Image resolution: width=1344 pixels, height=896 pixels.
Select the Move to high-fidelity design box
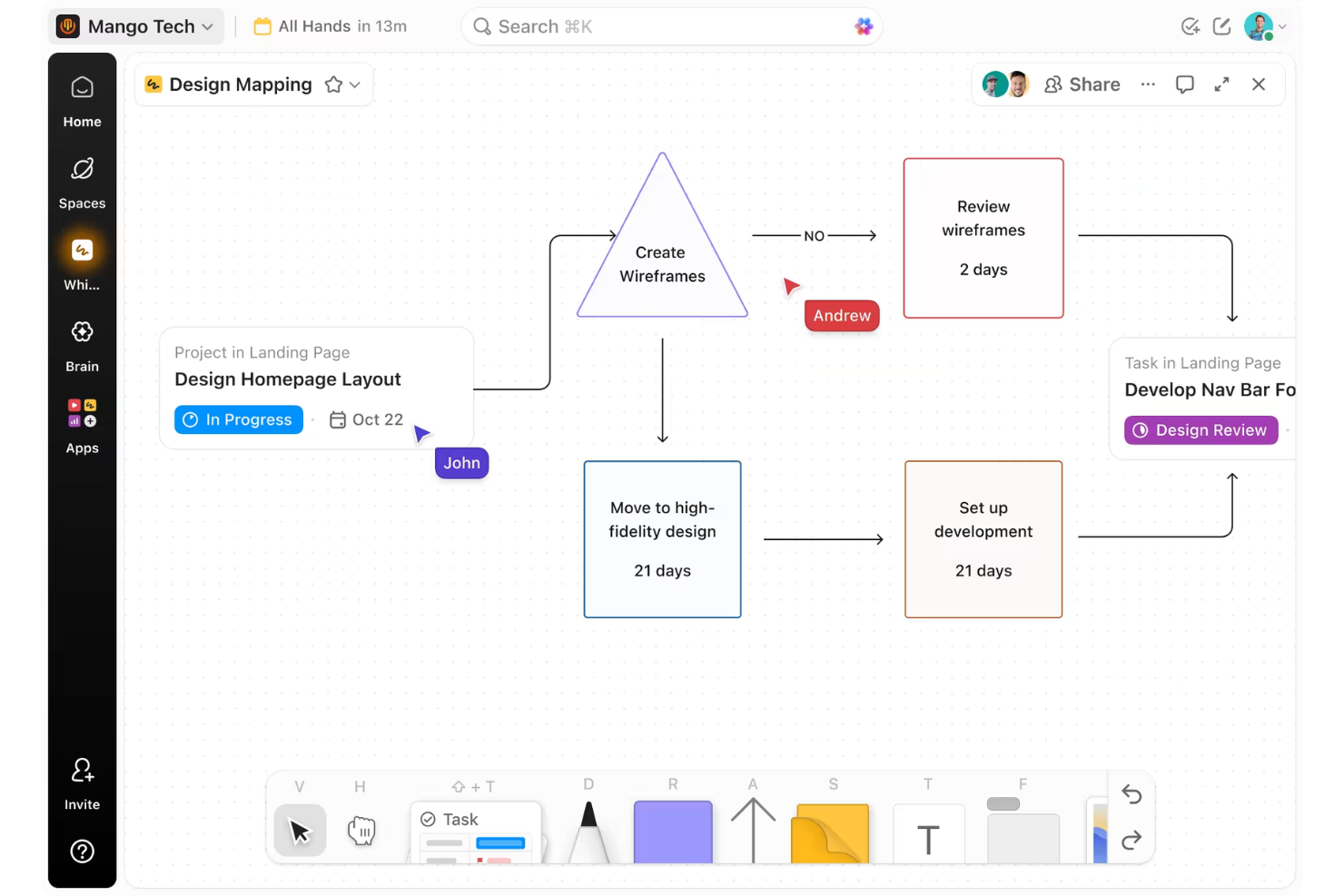pyautogui.click(x=662, y=539)
